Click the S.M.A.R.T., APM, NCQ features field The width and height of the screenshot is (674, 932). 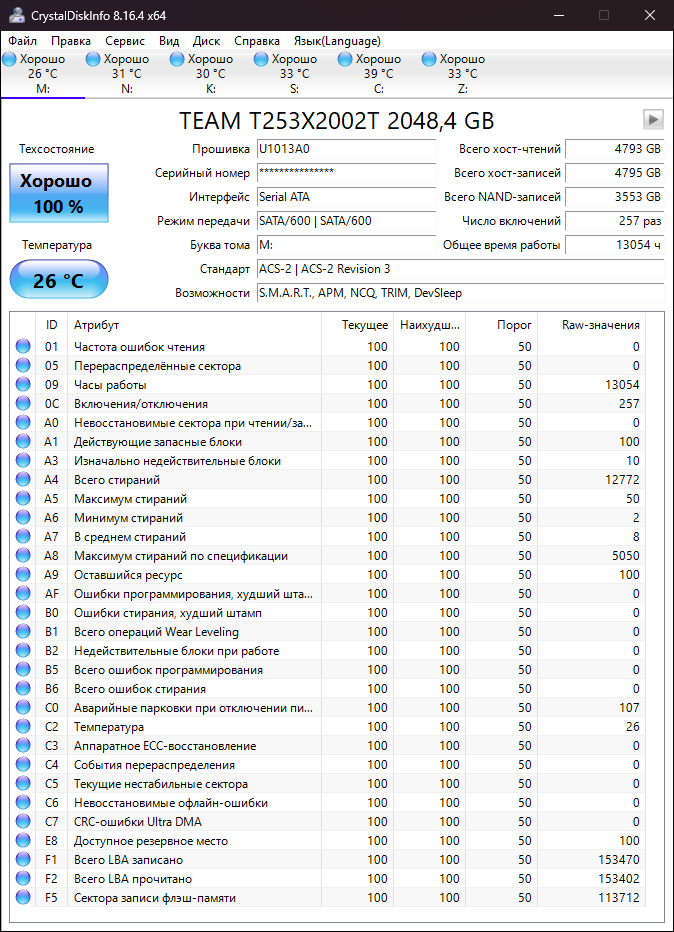point(461,293)
